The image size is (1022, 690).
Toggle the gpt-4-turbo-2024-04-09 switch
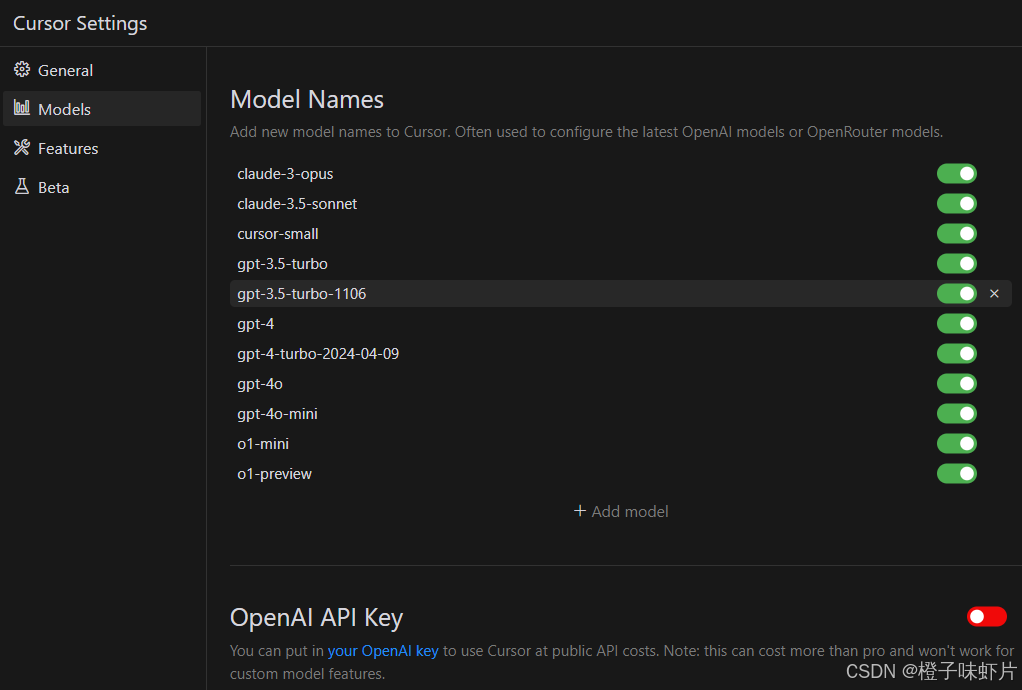pos(956,354)
